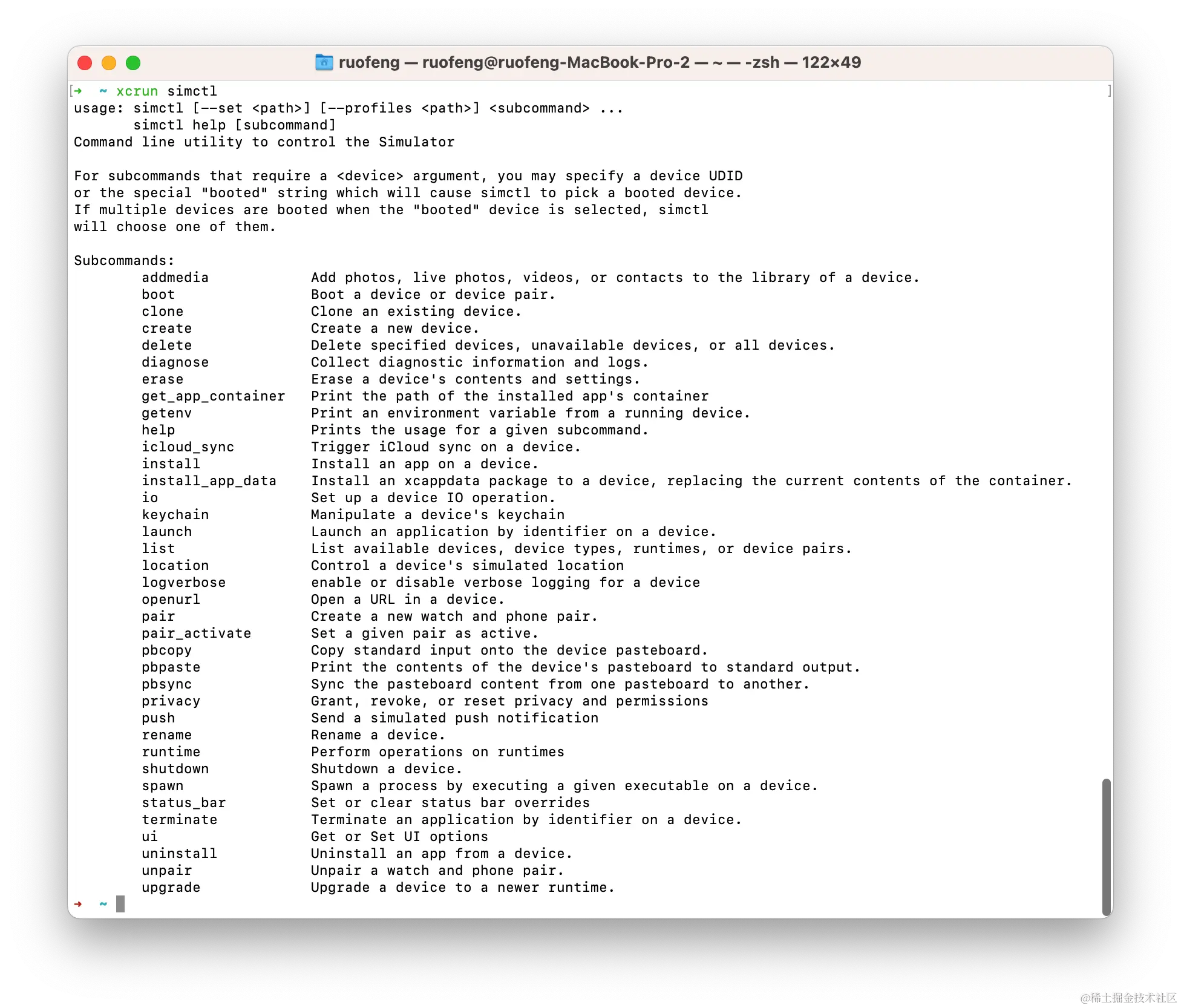Click the 'terminate' subcommand name

pos(180,820)
